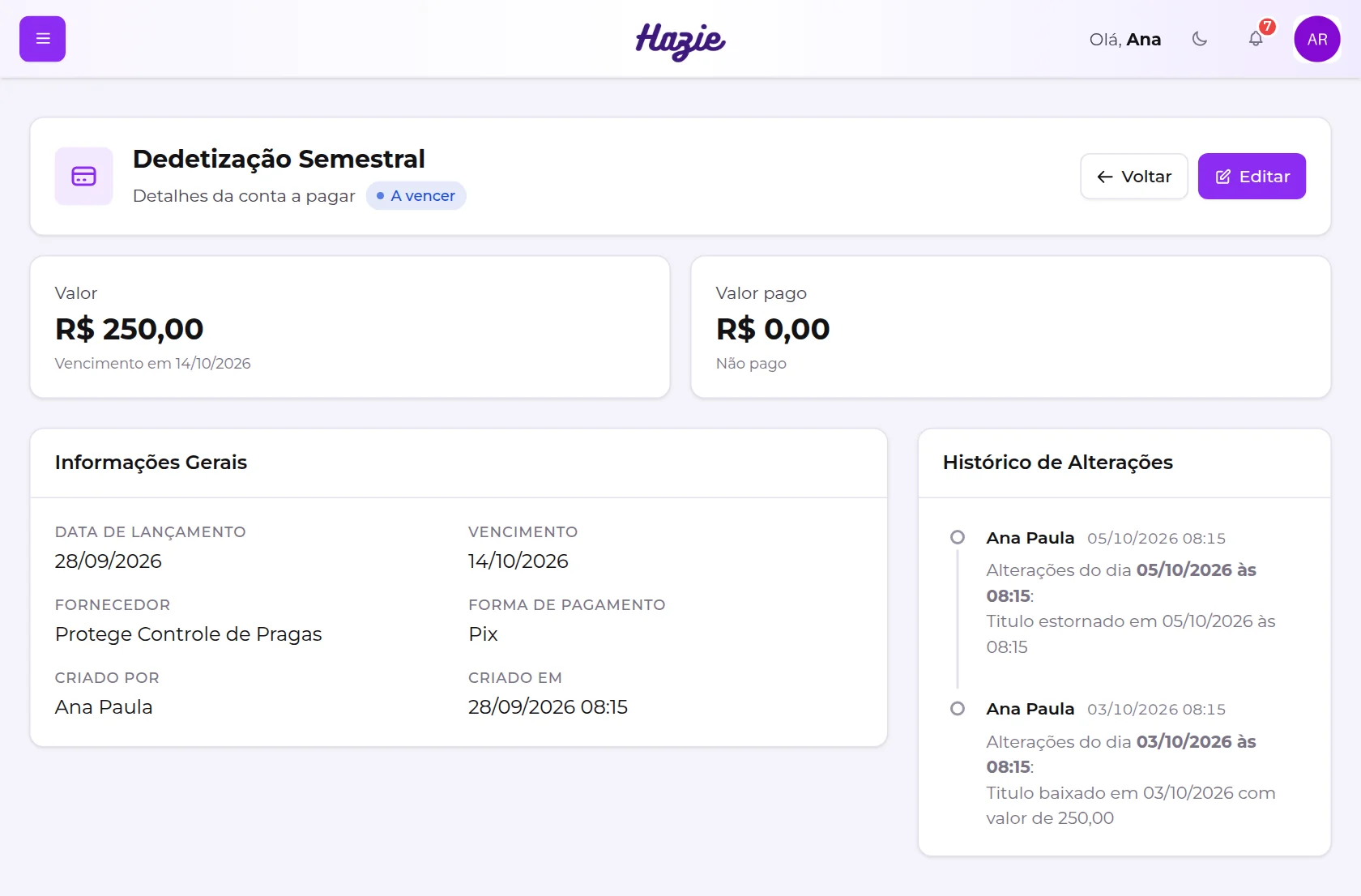Open the AR user avatar menu
1361x896 pixels.
coord(1317,39)
